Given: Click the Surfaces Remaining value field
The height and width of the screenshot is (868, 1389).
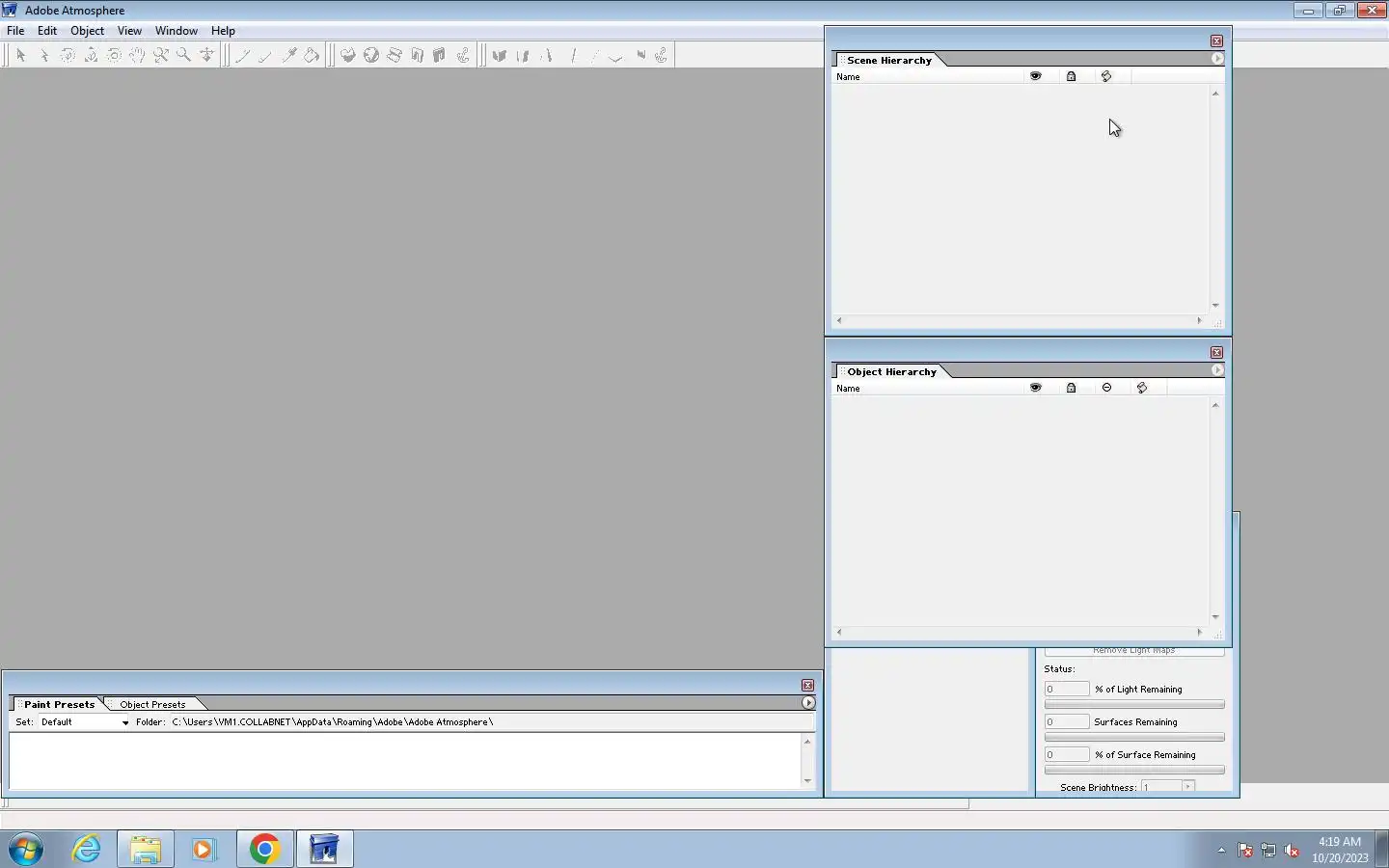Looking at the screenshot, I should (x=1067, y=722).
